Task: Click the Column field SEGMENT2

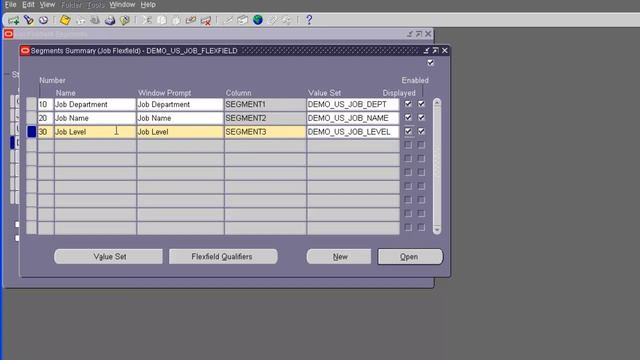Action: click(x=265, y=118)
